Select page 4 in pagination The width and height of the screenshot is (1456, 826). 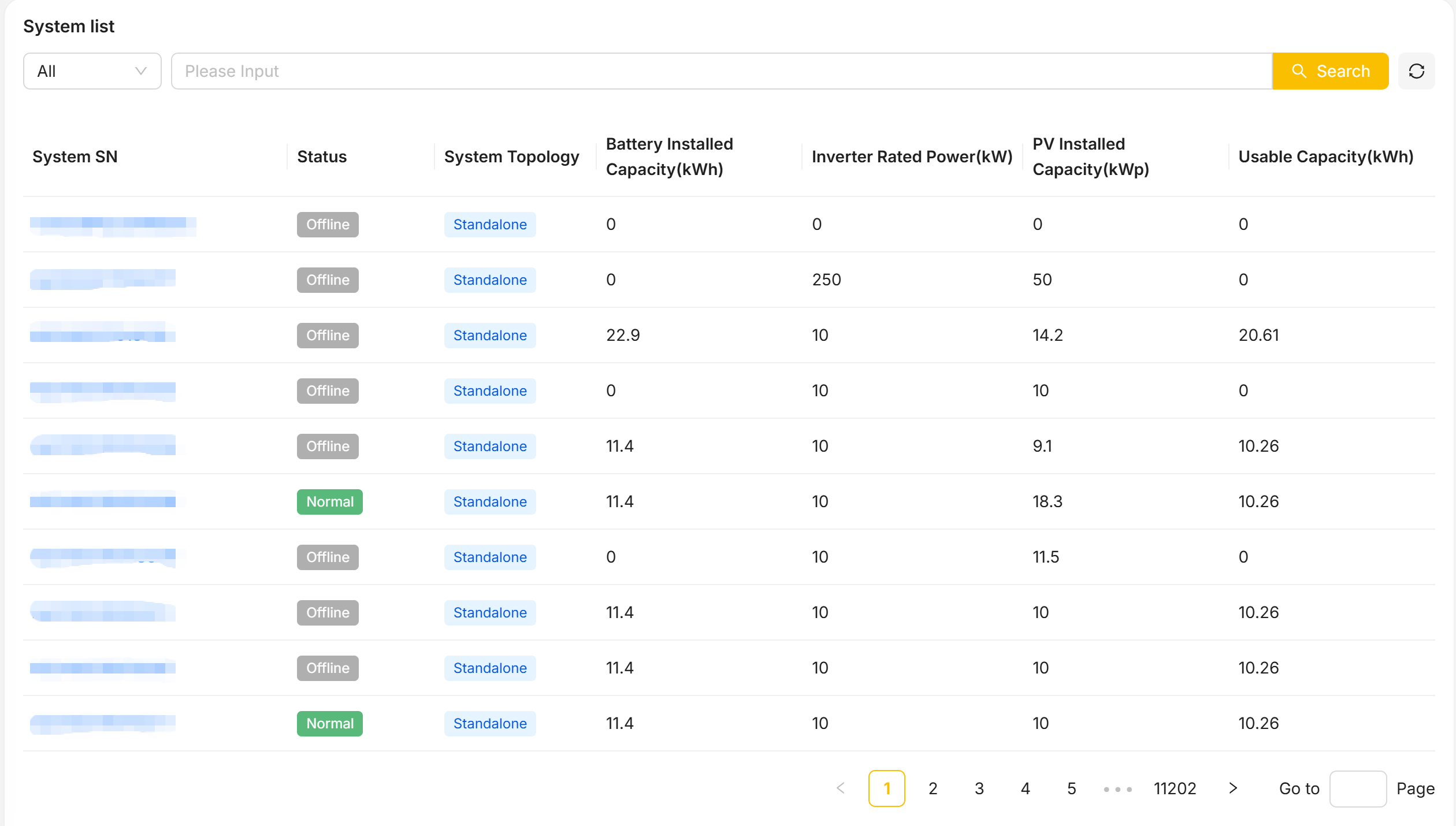coord(1025,788)
